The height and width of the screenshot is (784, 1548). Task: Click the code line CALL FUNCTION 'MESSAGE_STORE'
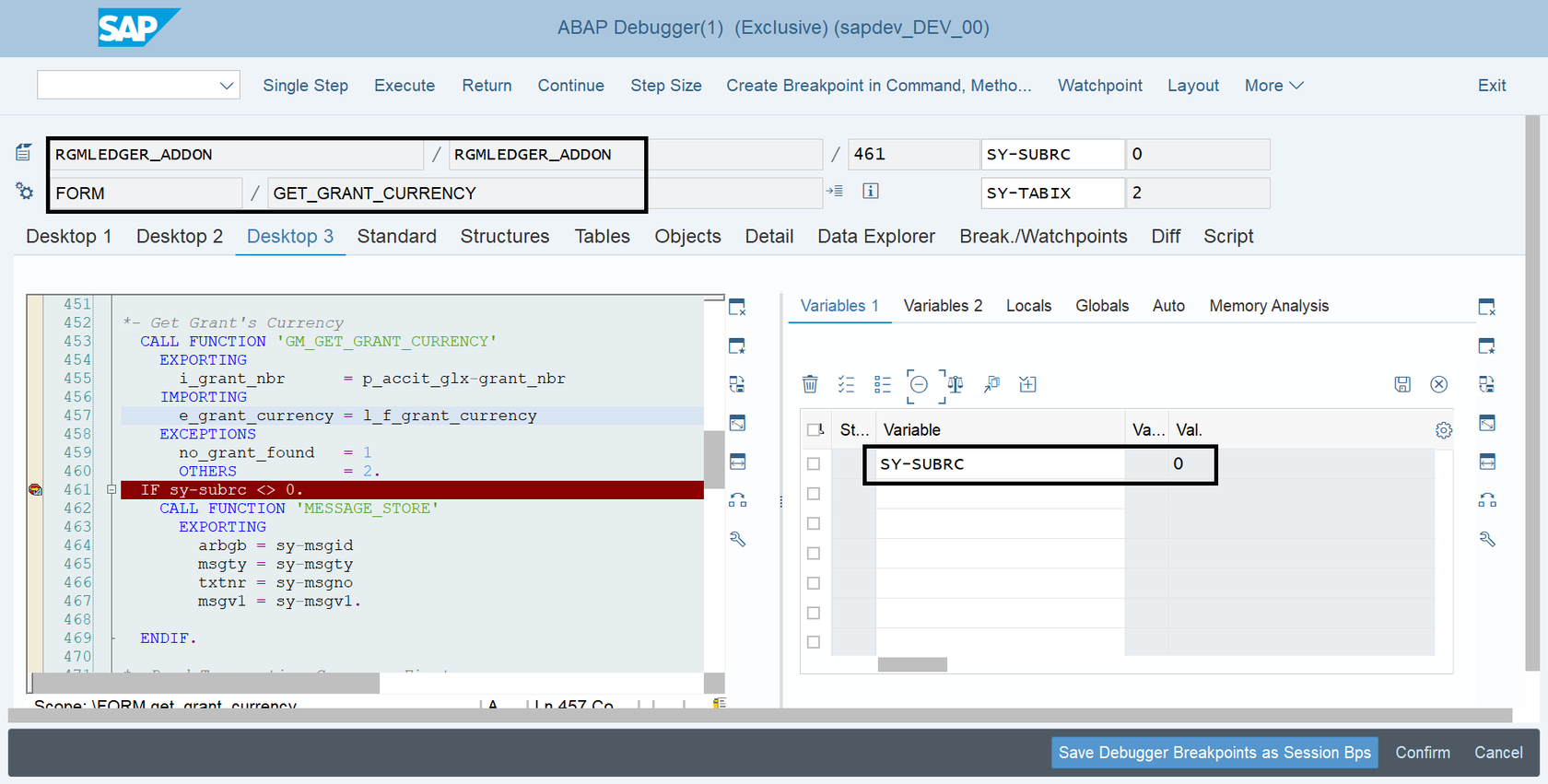[299, 509]
